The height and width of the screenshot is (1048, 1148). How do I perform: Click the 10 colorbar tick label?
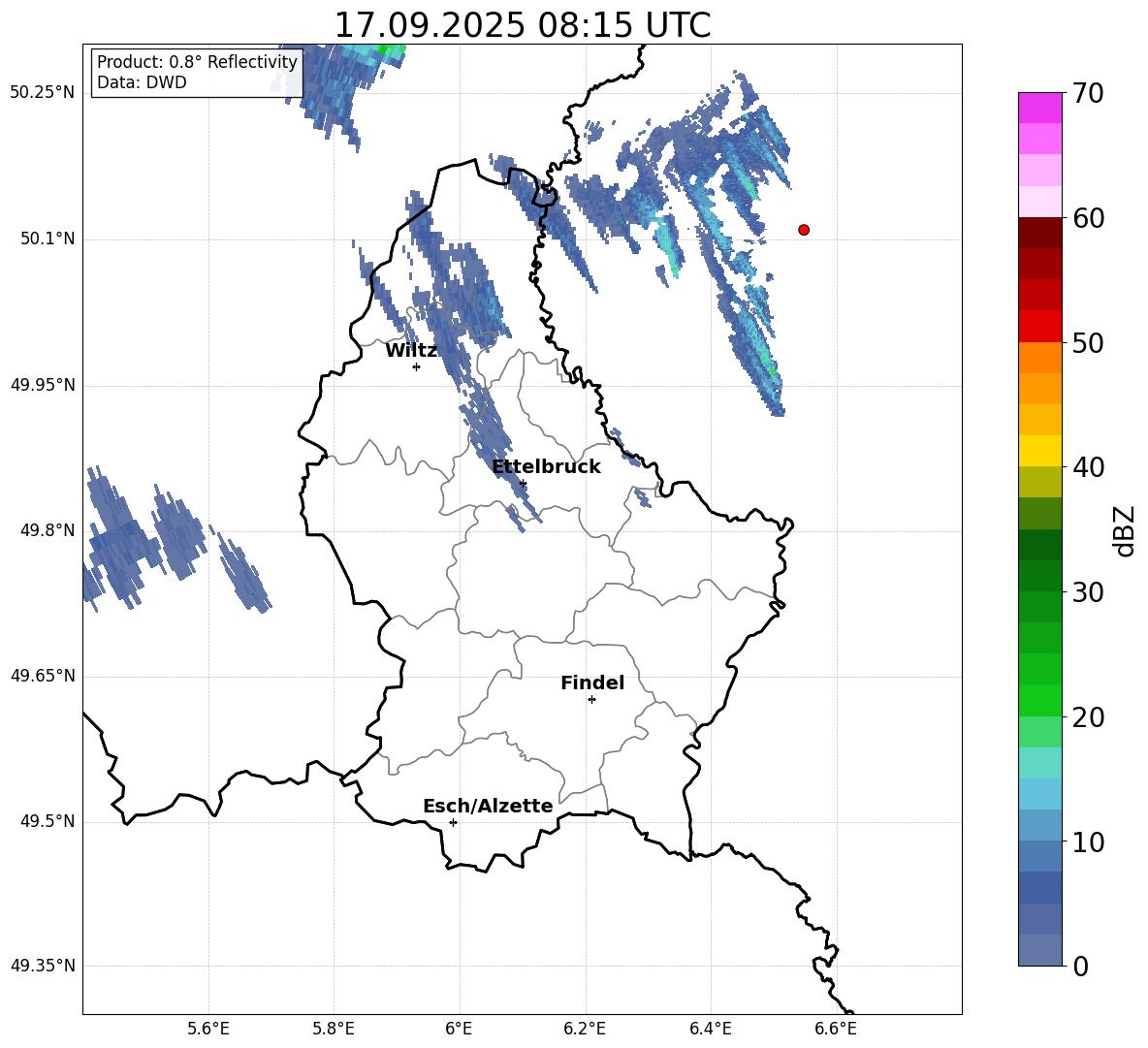(1088, 842)
